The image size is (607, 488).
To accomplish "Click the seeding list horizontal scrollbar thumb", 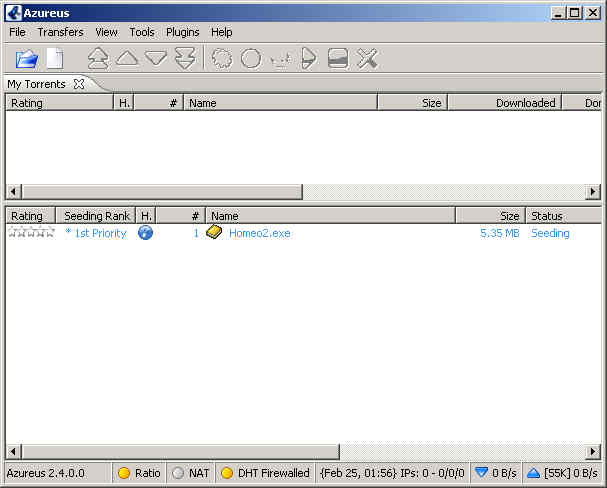I will (180, 452).
